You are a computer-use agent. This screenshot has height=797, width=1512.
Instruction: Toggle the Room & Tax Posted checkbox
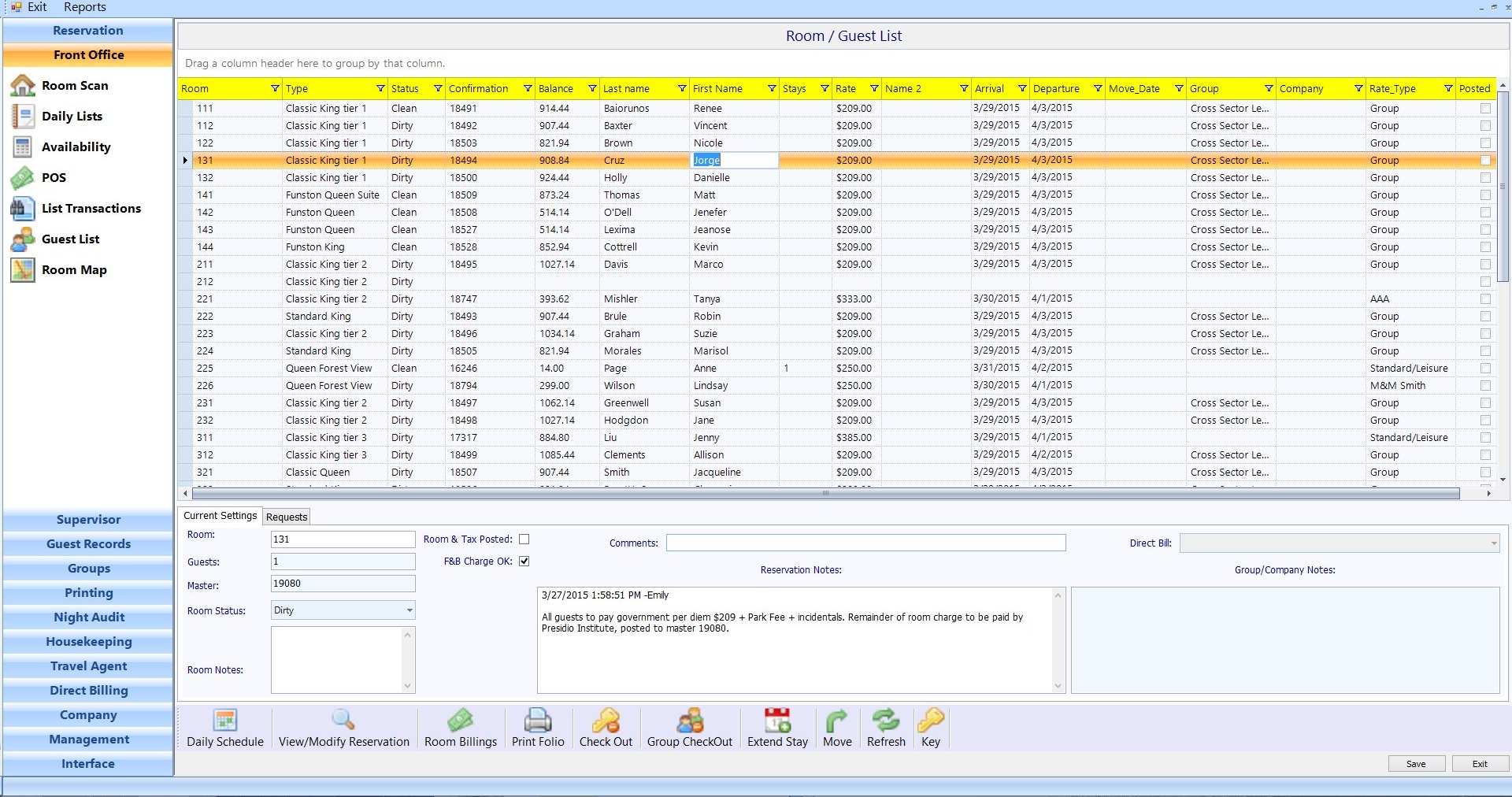(524, 539)
